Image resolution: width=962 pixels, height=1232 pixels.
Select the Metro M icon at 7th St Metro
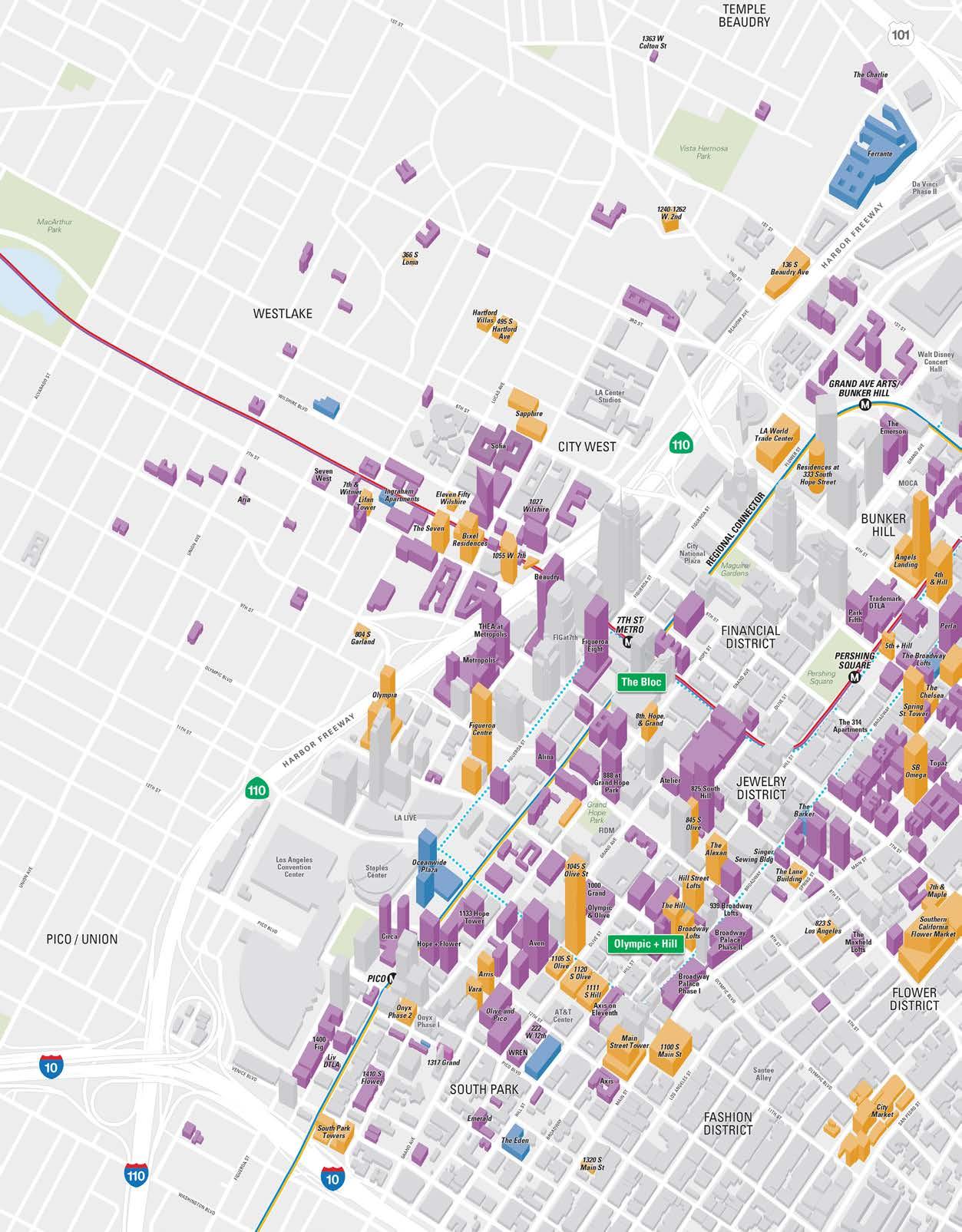point(627,642)
